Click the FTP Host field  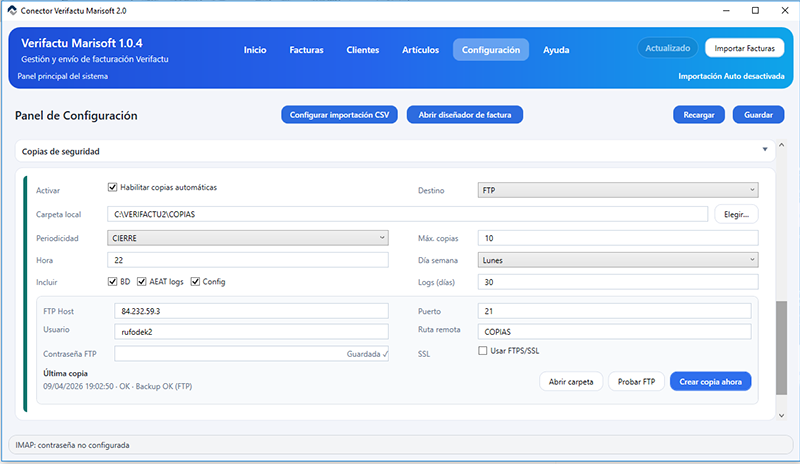pyautogui.click(x=252, y=311)
